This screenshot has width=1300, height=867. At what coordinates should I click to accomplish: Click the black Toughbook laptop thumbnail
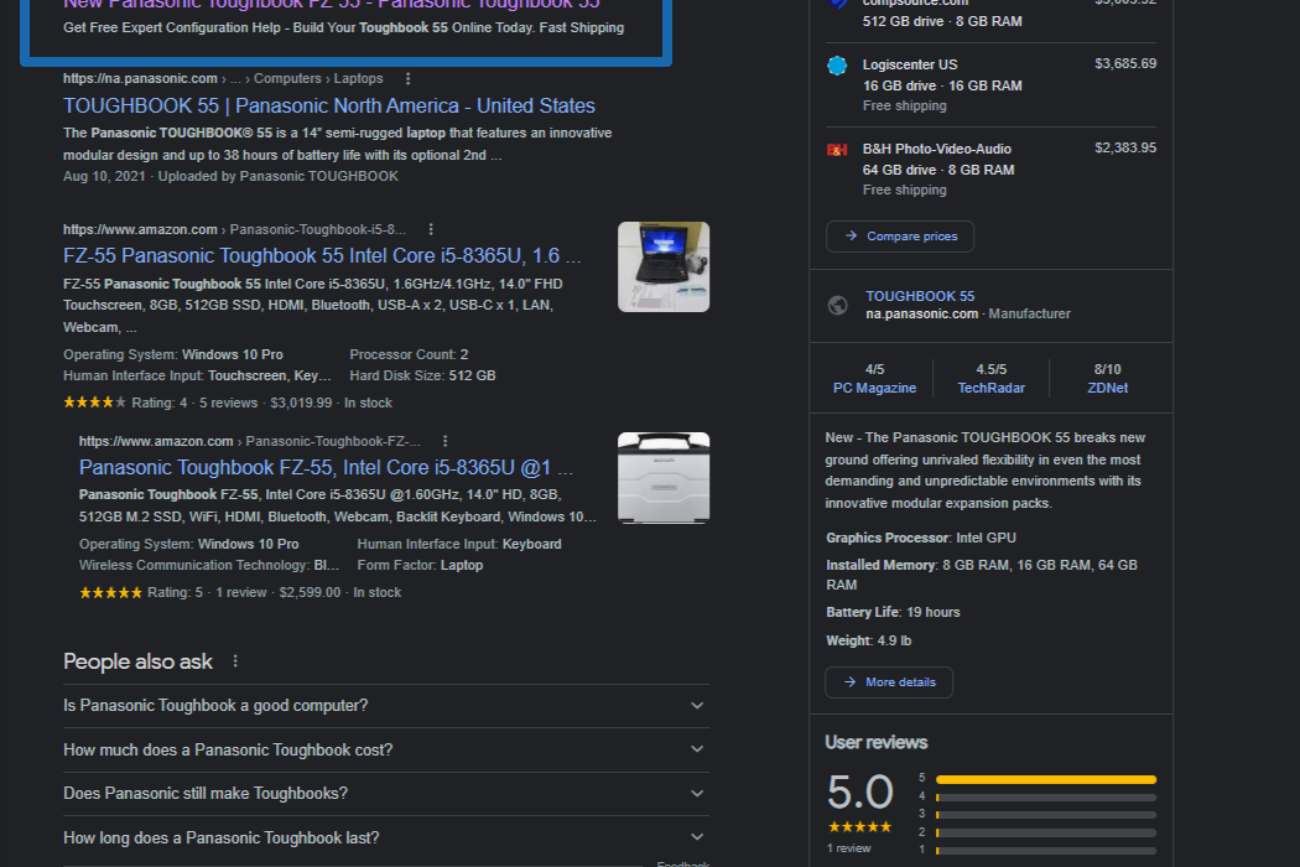663,267
